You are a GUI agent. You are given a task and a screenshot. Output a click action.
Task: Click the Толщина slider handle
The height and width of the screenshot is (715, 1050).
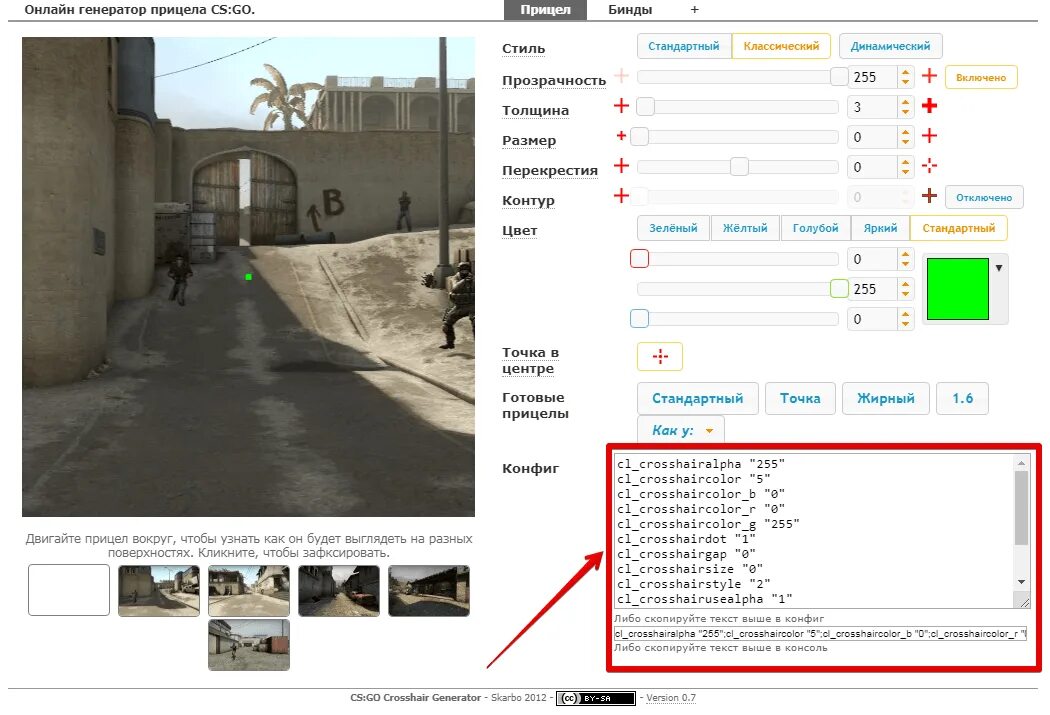pyautogui.click(x=646, y=106)
